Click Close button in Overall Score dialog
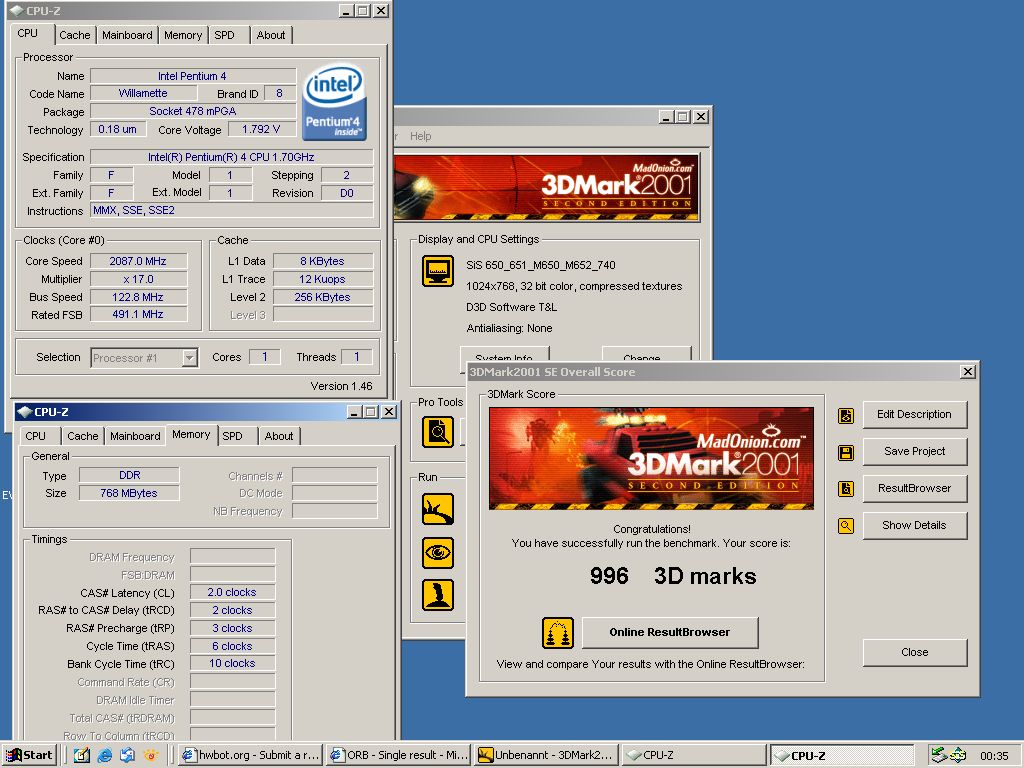Image resolution: width=1024 pixels, height=768 pixels. coord(914,652)
